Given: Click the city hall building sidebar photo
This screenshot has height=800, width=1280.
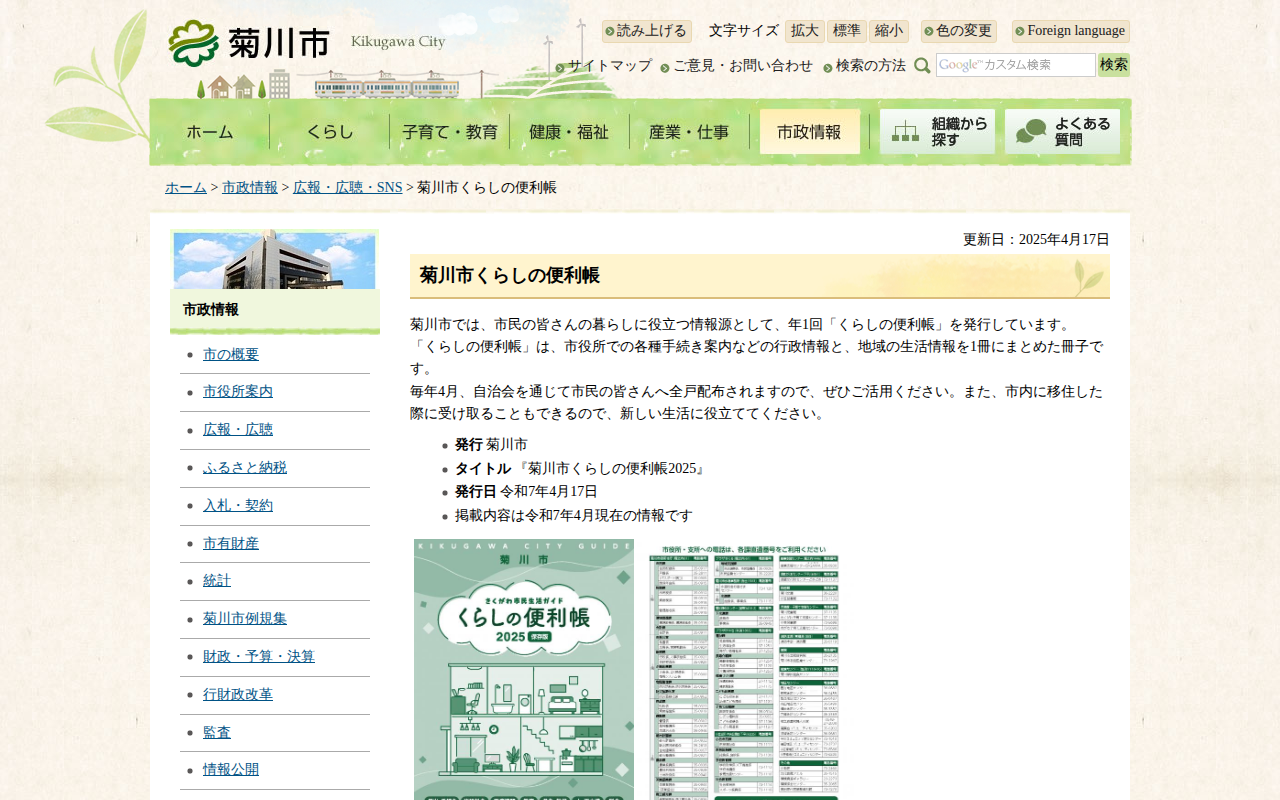Looking at the screenshot, I should 275,261.
